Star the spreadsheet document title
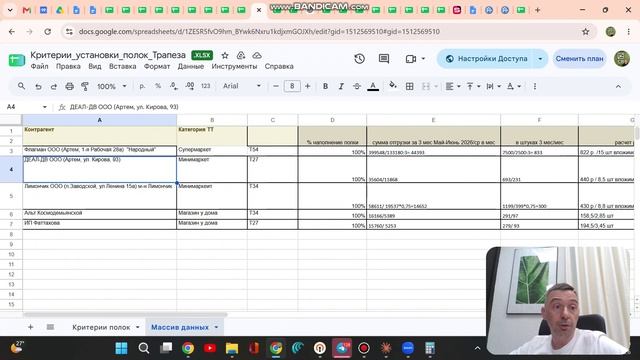 click(x=225, y=56)
